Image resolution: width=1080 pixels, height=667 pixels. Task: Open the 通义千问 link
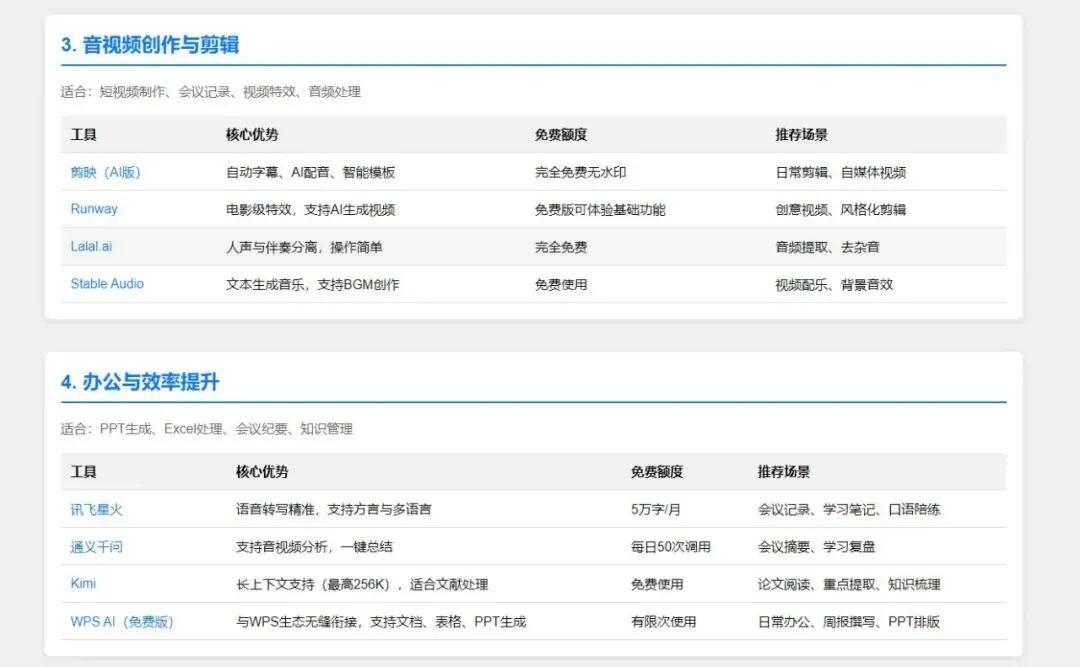[96, 546]
